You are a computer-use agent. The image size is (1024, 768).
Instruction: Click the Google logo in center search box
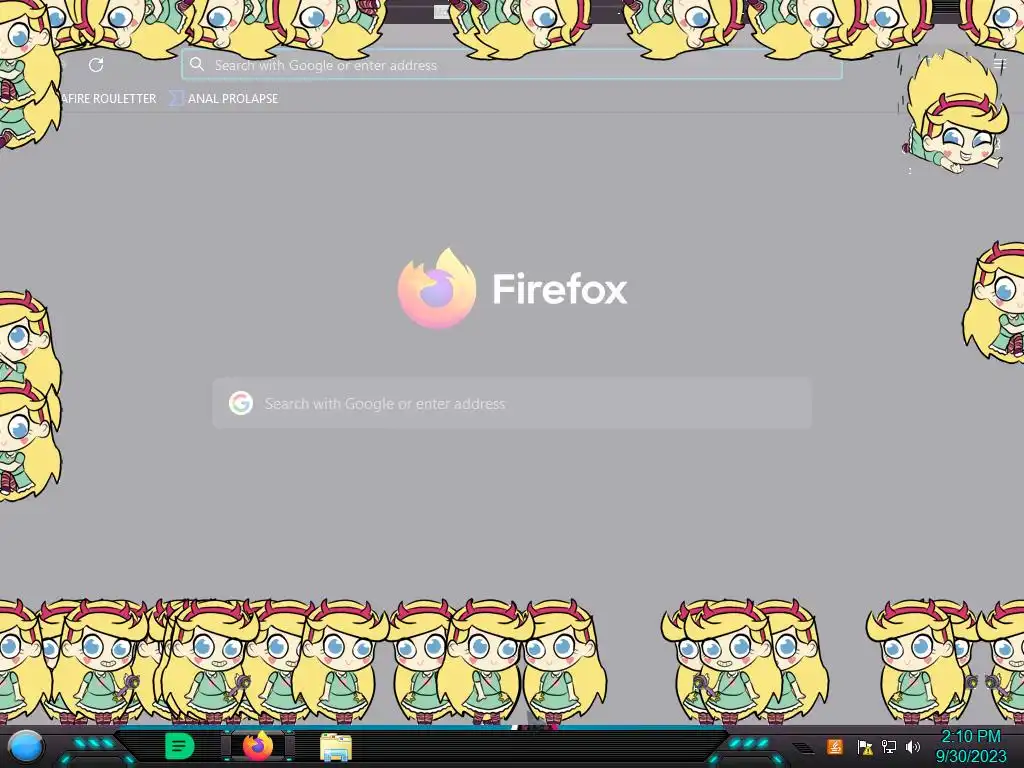241,403
